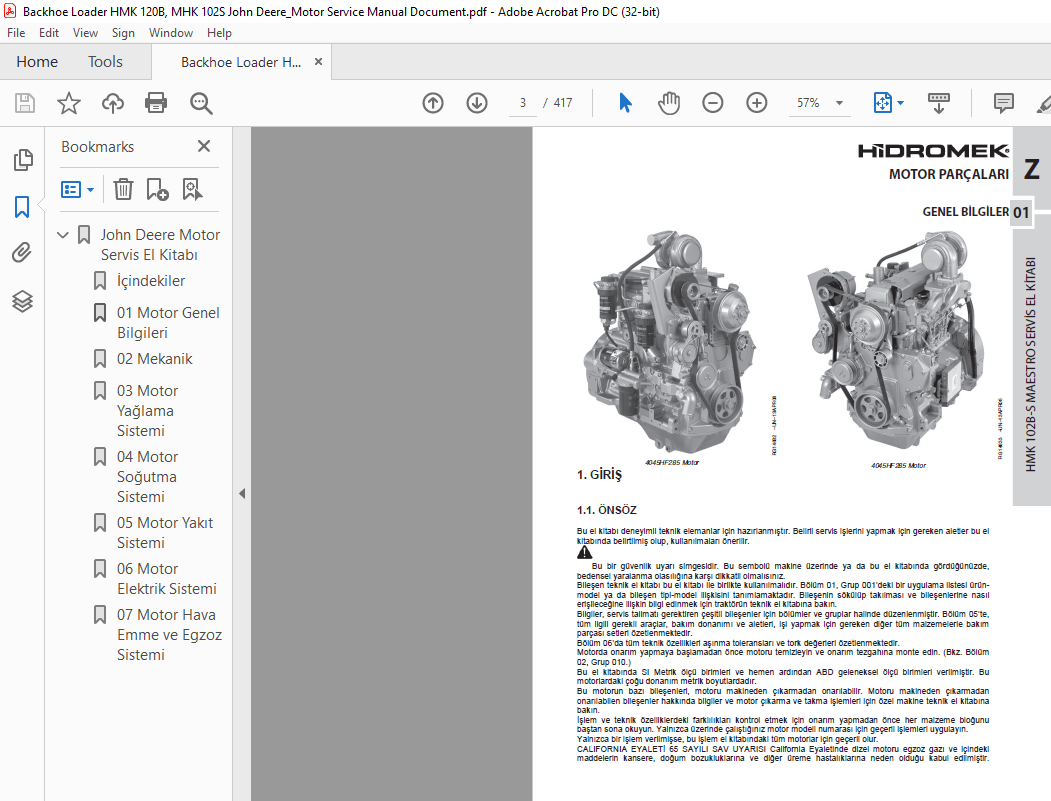This screenshot has height=801, width=1051.
Task: Upload the file to cloud storage
Action: click(113, 103)
